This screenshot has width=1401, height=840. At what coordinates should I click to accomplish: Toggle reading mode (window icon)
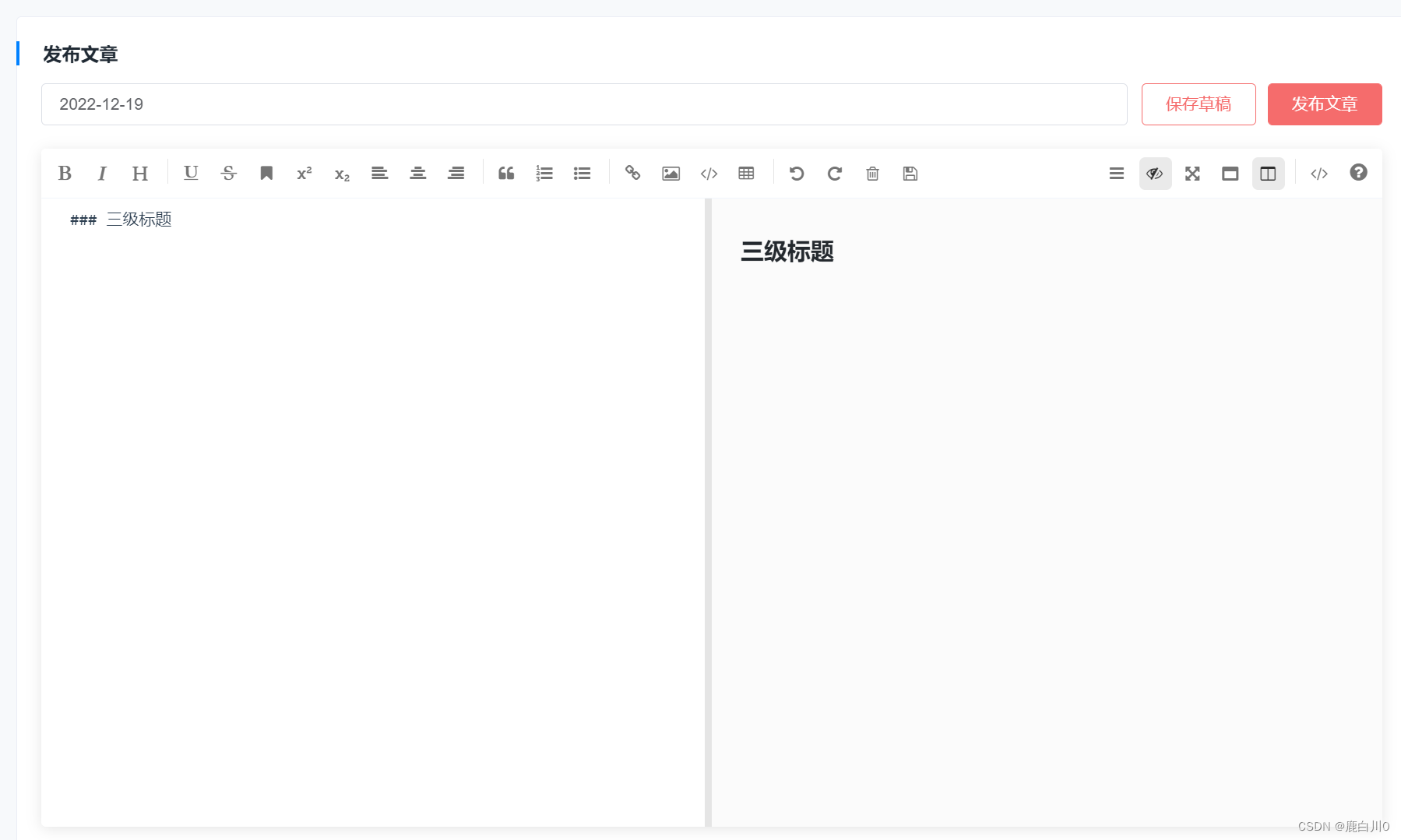[x=1230, y=173]
